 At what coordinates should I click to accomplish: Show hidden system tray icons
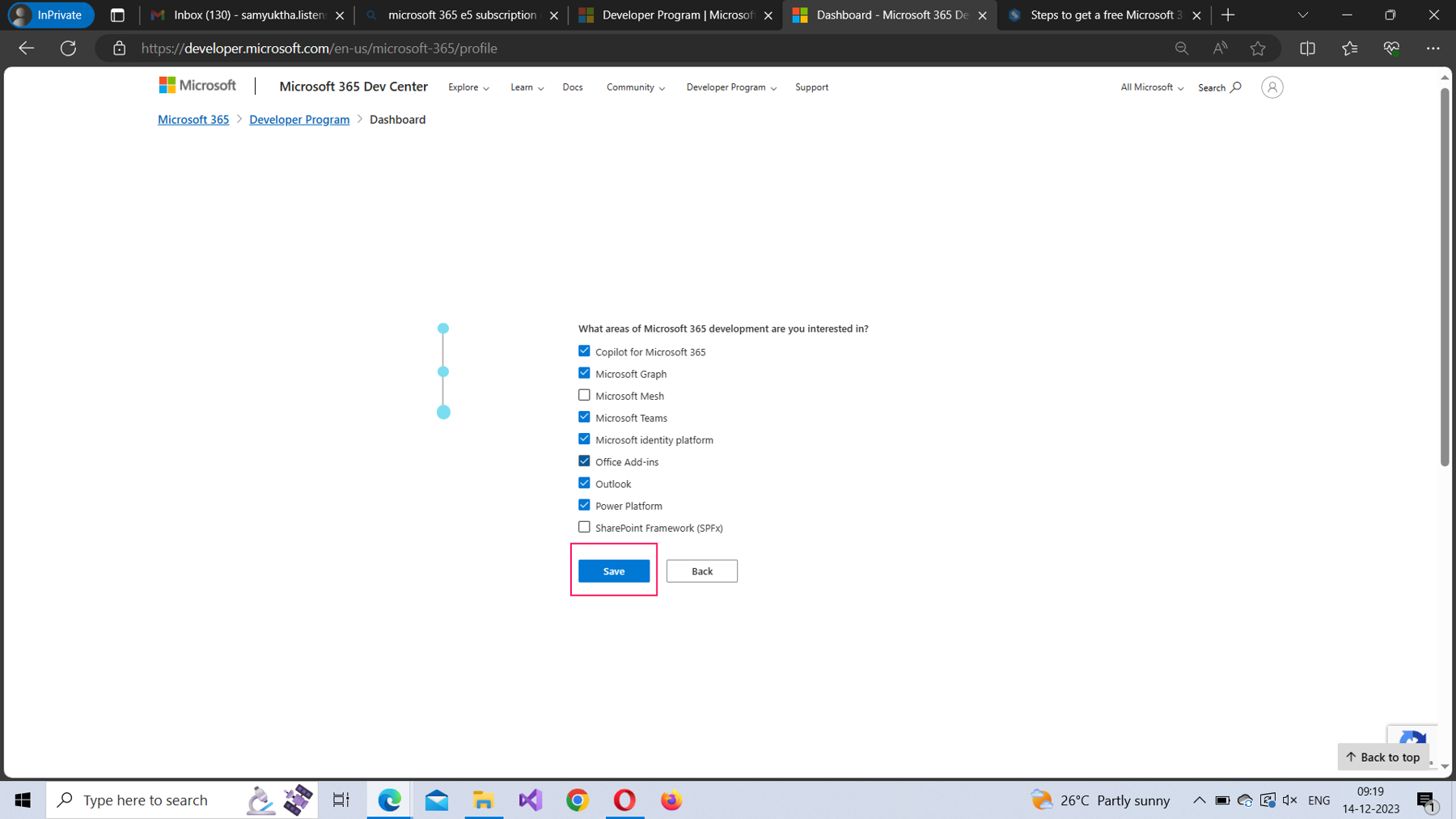(1199, 800)
